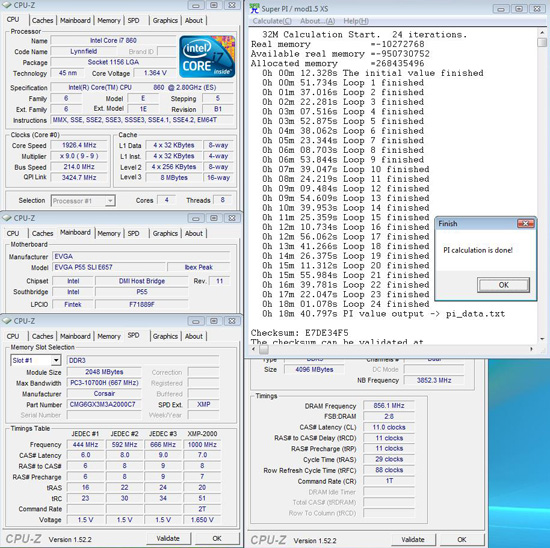Switch to Graphics tab in top CPU-Z window
This screenshot has width=550, height=548.
point(165,20)
